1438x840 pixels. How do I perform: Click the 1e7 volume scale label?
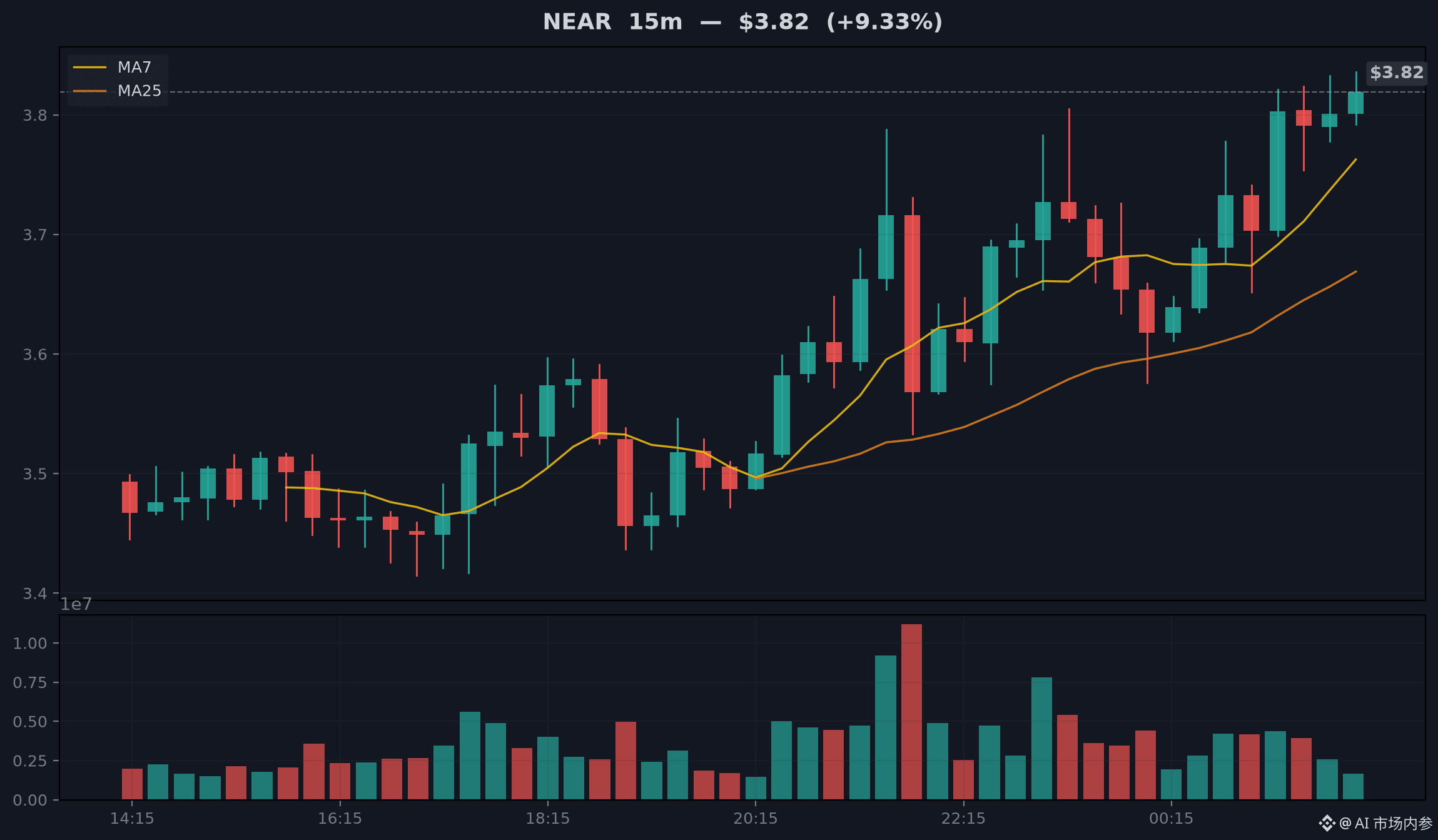click(76, 604)
